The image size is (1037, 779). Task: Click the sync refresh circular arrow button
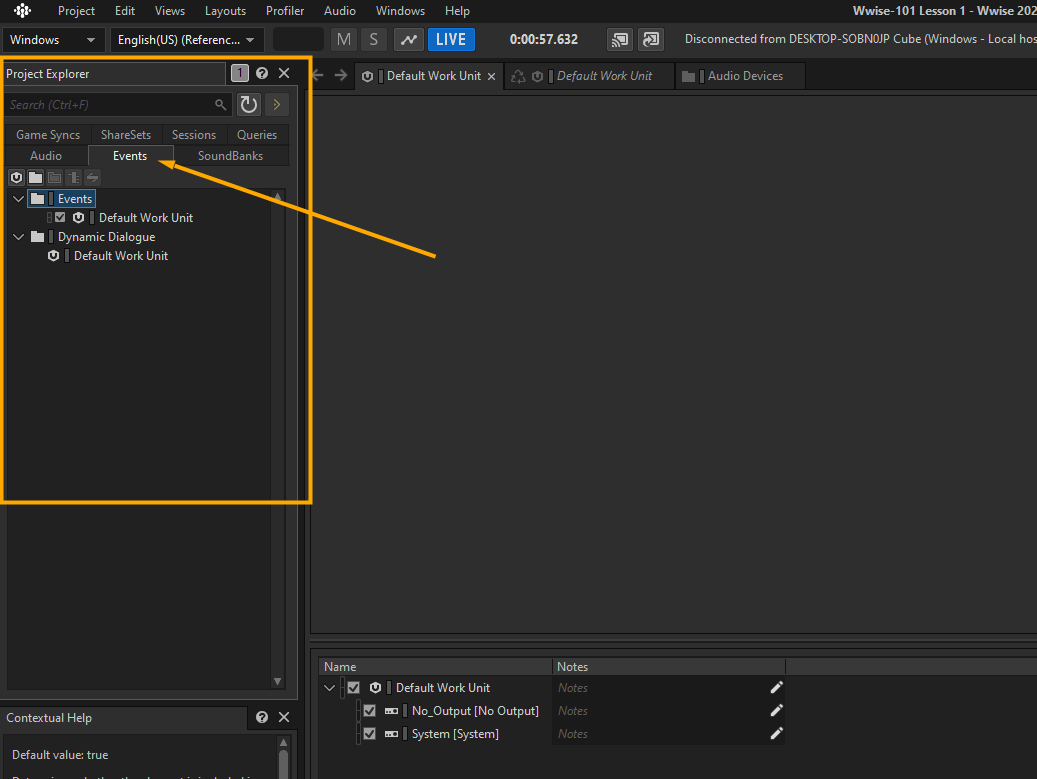(x=249, y=104)
